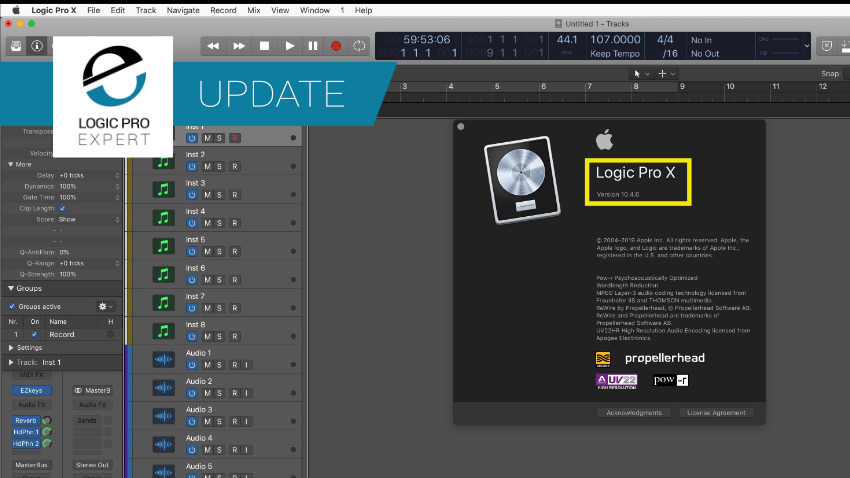Click the Reverb send button
The height and width of the screenshot is (478, 850).
[x=25, y=421]
